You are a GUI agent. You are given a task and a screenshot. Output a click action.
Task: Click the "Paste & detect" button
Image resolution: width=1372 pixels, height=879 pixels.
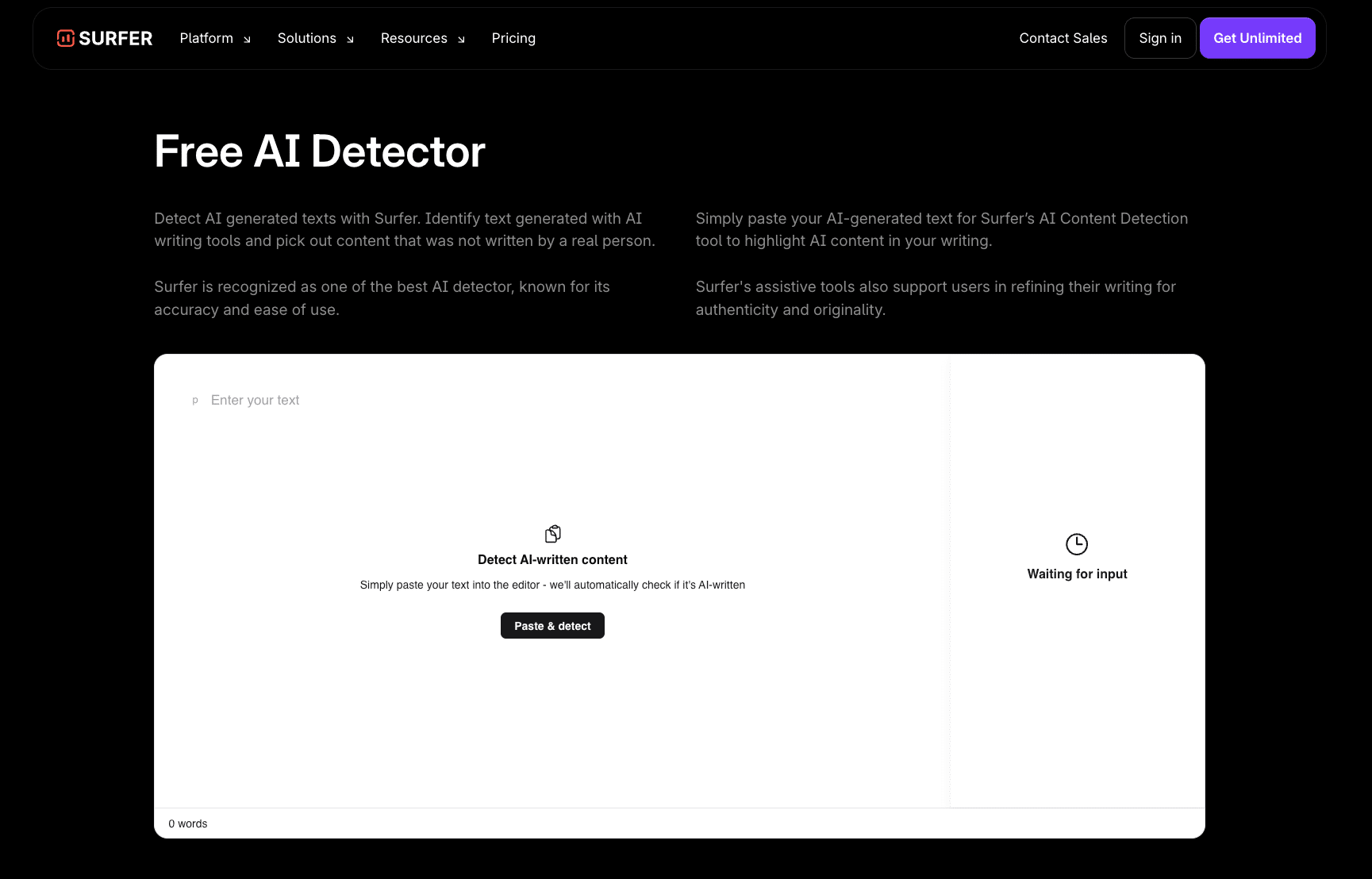pyautogui.click(x=552, y=625)
